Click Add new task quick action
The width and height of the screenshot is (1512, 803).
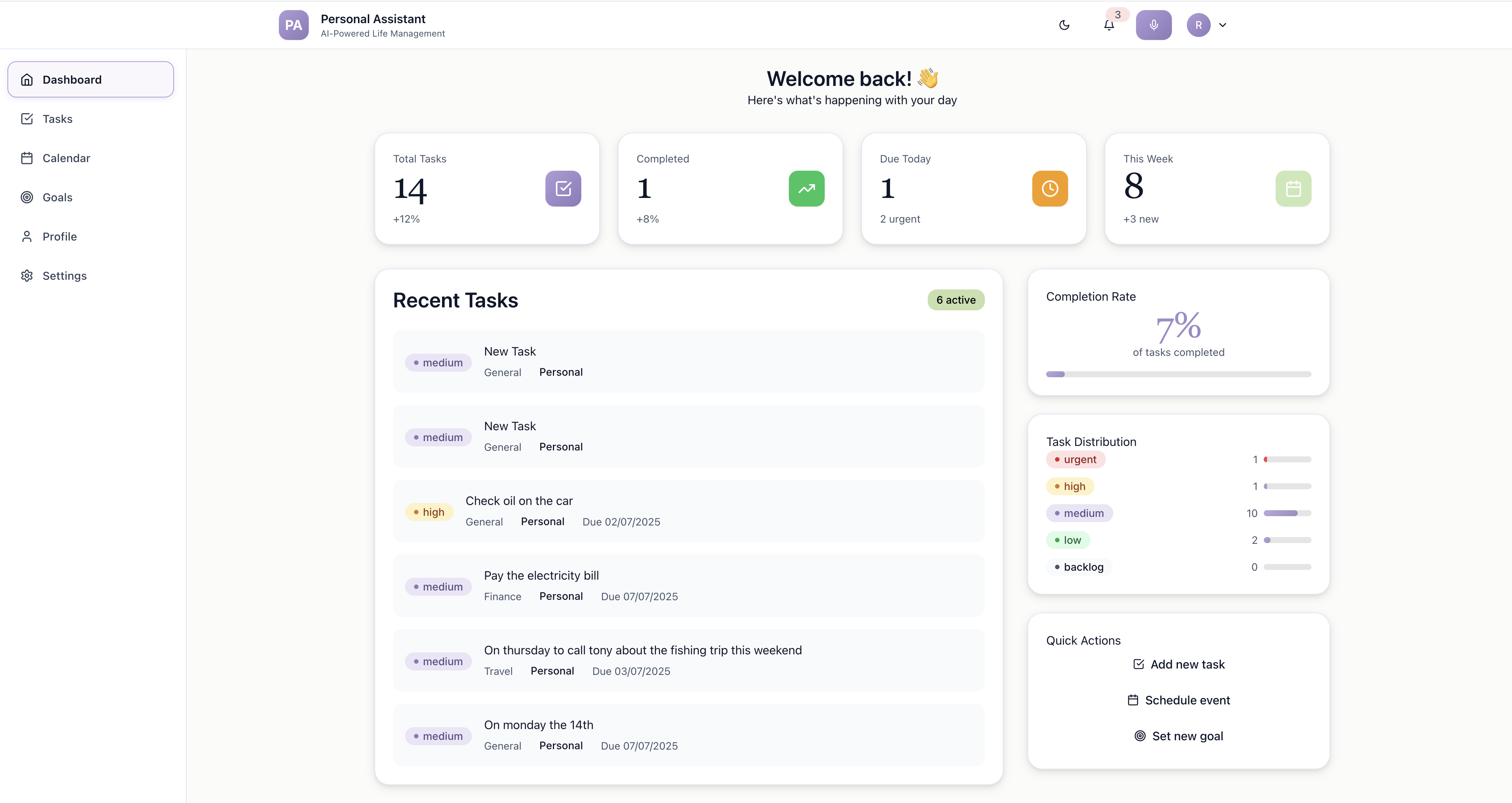pyautogui.click(x=1179, y=664)
